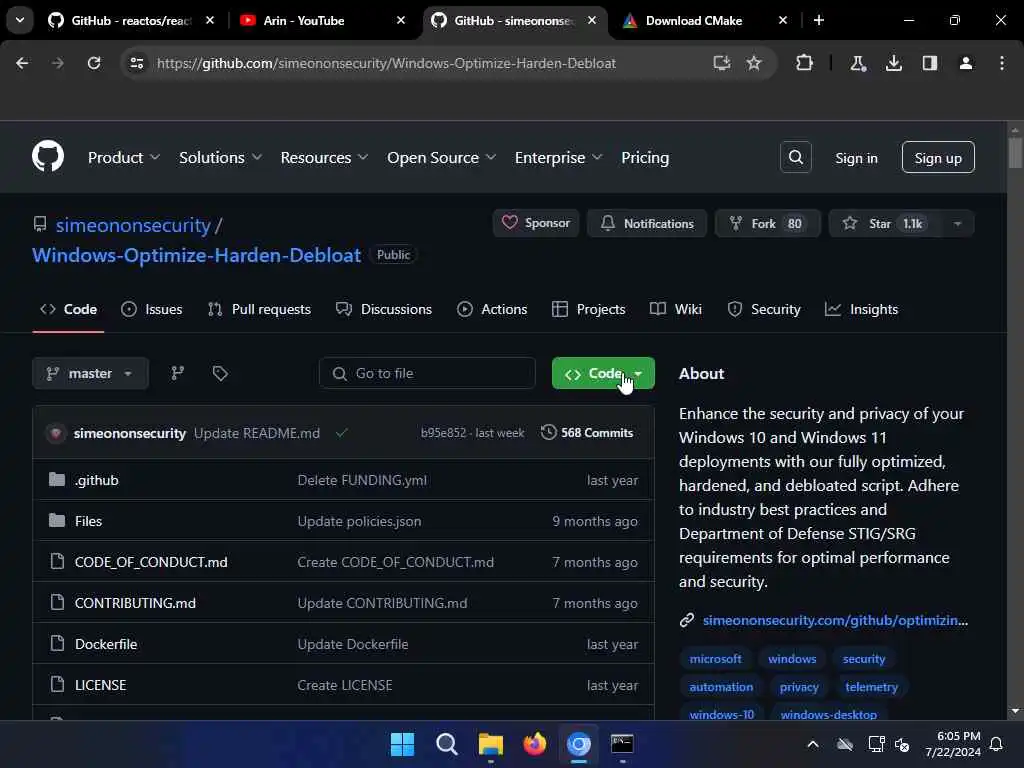The height and width of the screenshot is (768, 1024).
Task: Open 568 Commits history
Action: (587, 432)
